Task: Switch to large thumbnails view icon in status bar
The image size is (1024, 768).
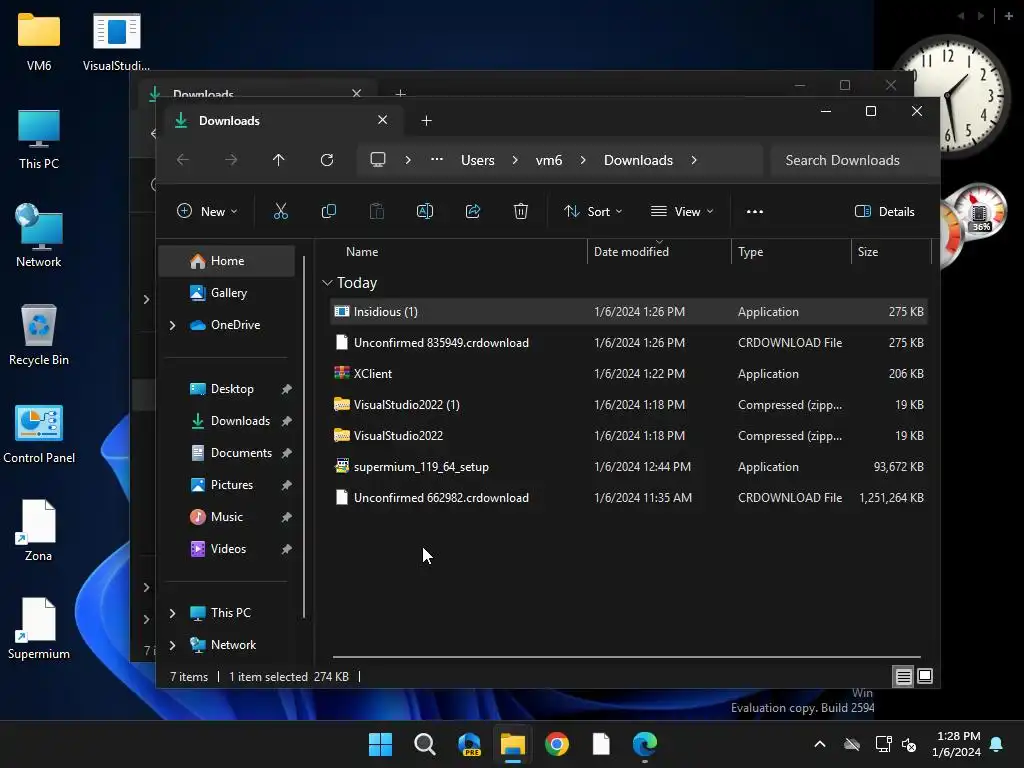Action: coord(925,676)
